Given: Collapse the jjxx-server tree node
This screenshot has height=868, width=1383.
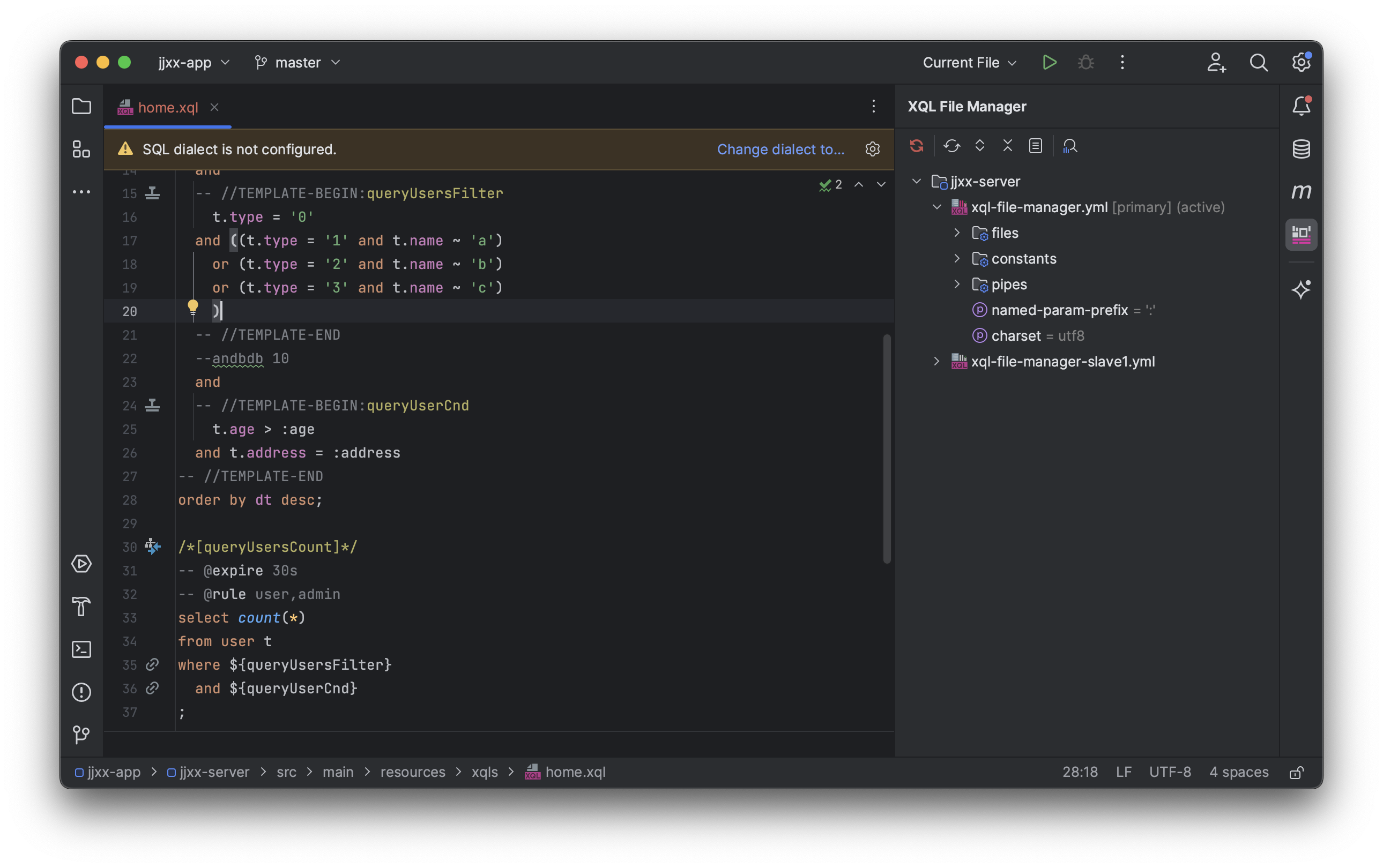Looking at the screenshot, I should click(x=917, y=182).
